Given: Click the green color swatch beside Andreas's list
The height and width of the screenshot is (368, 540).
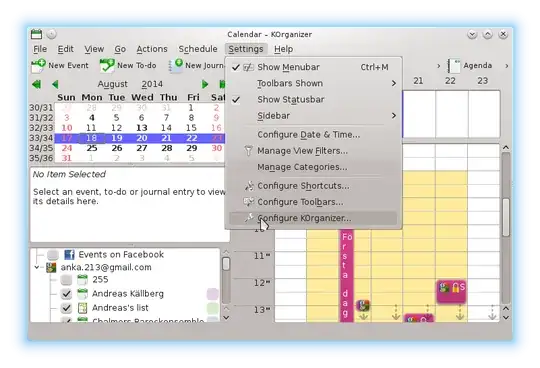Looking at the screenshot, I should (212, 308).
